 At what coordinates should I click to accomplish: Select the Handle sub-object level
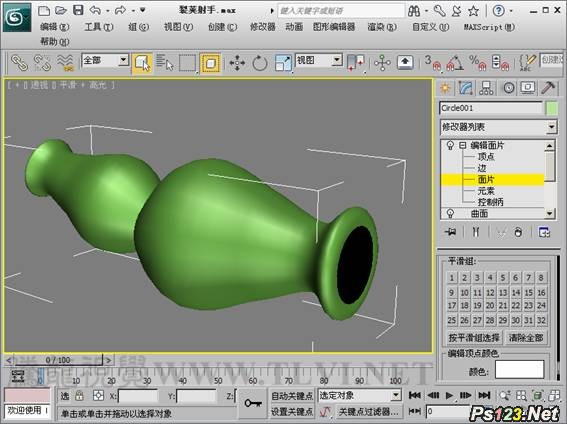[x=490, y=202]
